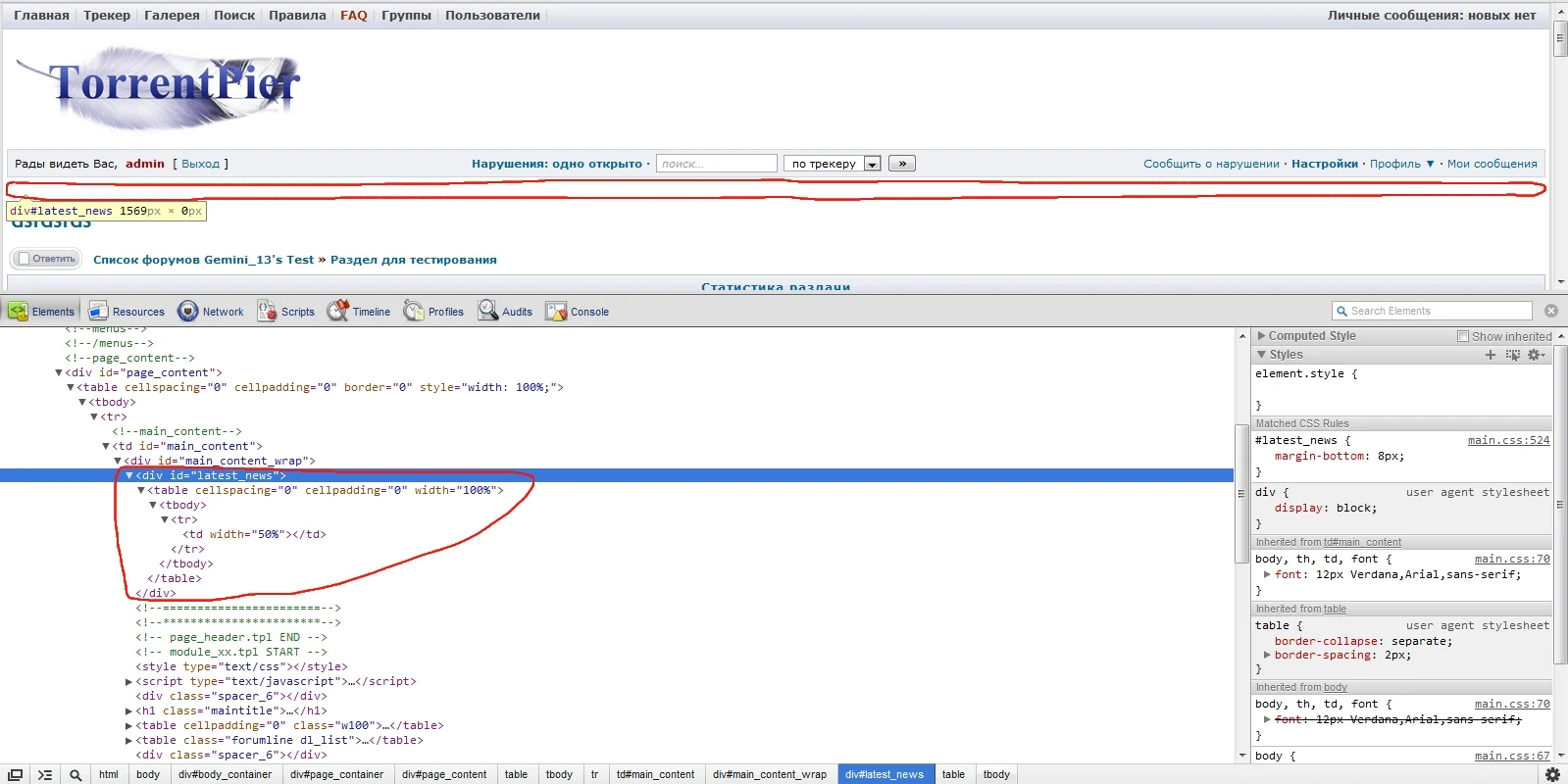Collapse the div id="latest_news" node
Viewport: 1568px width, 784px height.
[x=129, y=475]
